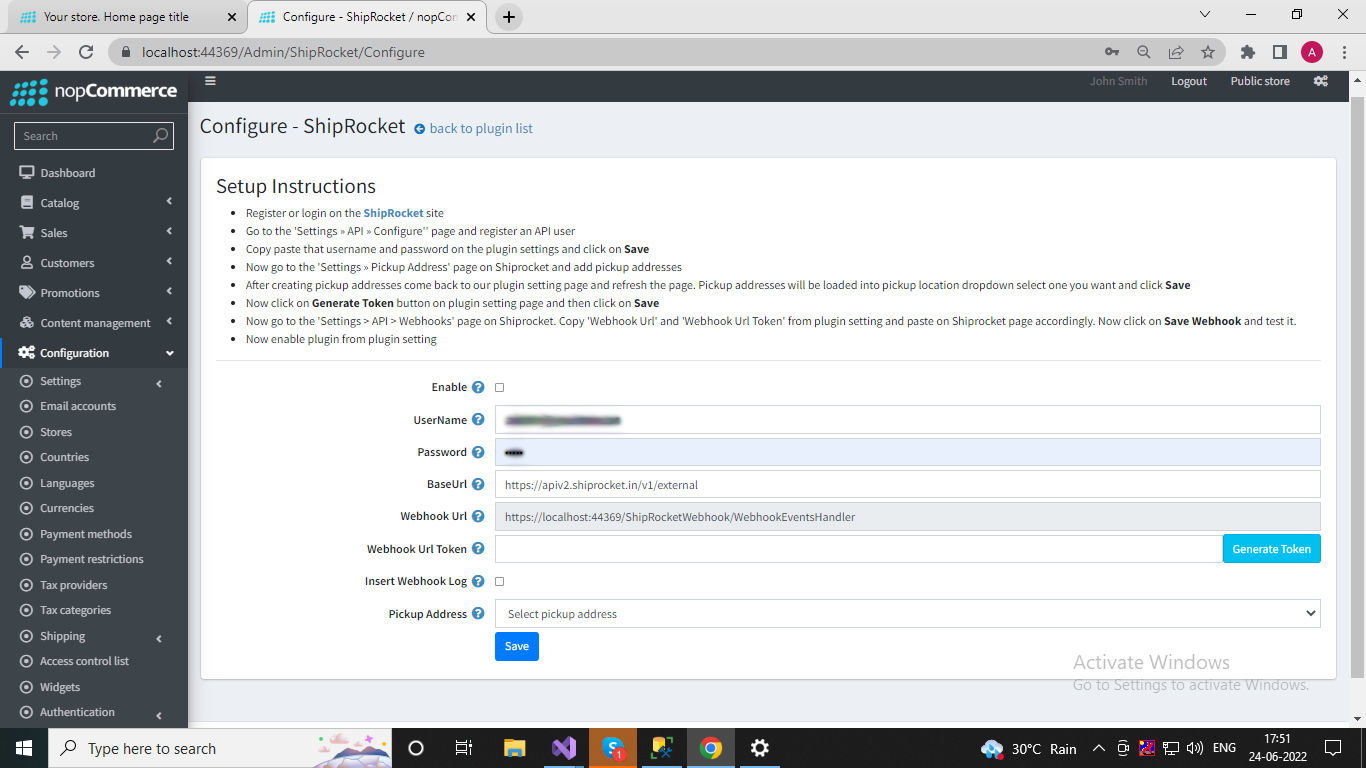Click the search magnifier icon in the sidebar
Screen dimensions: 1366x768
160,136
